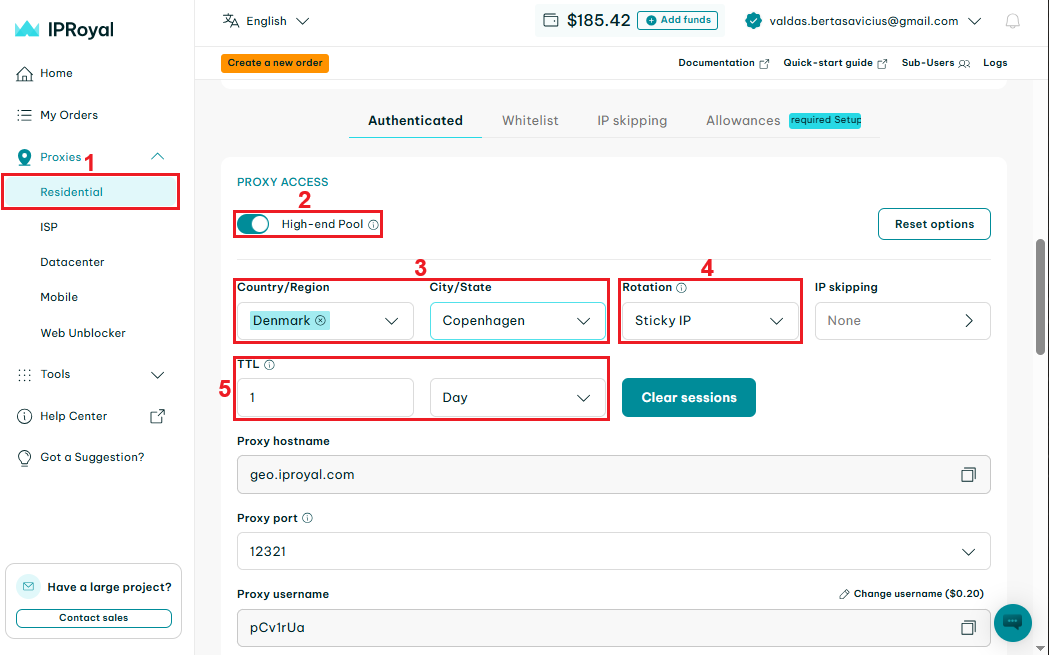Remove Denmark country tag
Screen dimensions: 1049x655
(320, 320)
